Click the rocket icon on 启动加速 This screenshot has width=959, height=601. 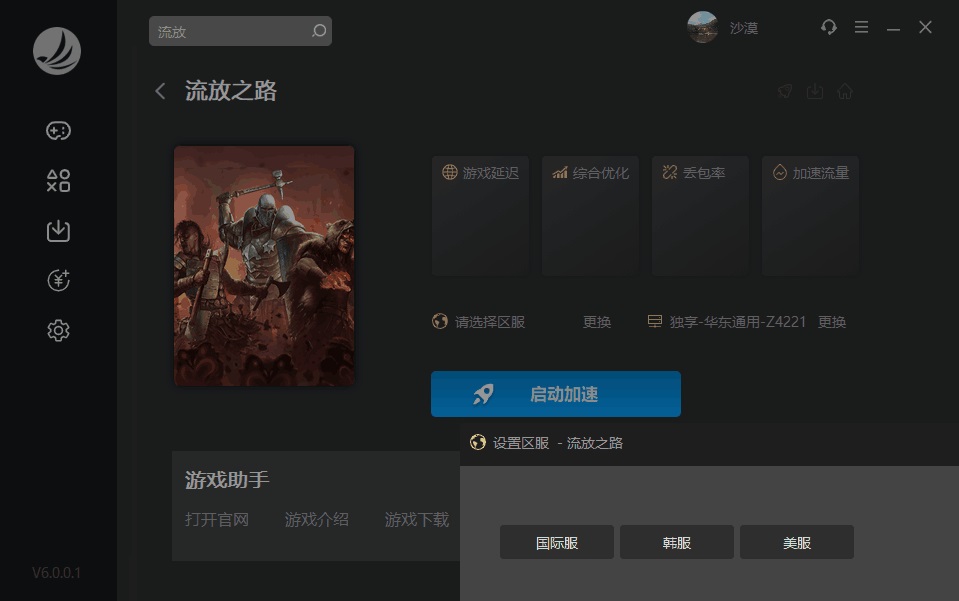(x=483, y=394)
